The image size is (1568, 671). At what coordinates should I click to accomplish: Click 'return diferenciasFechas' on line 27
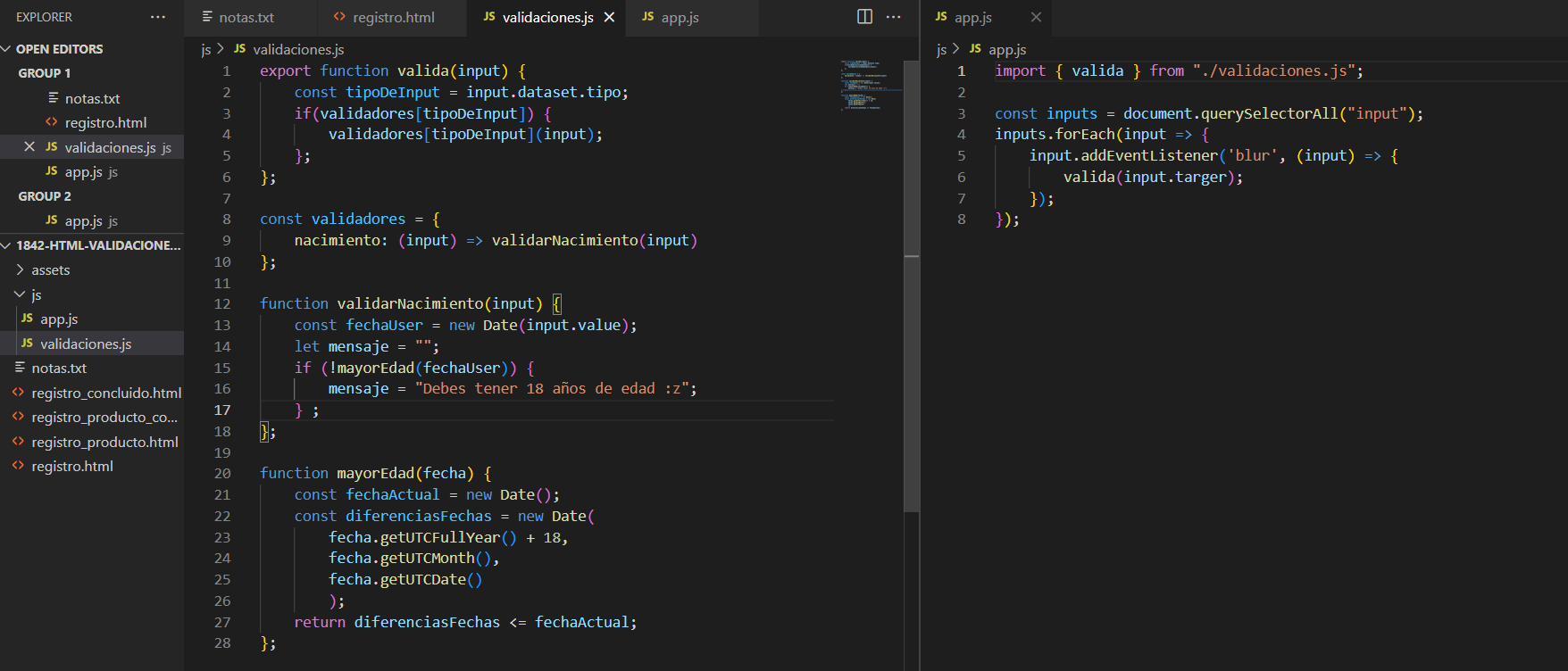point(397,622)
